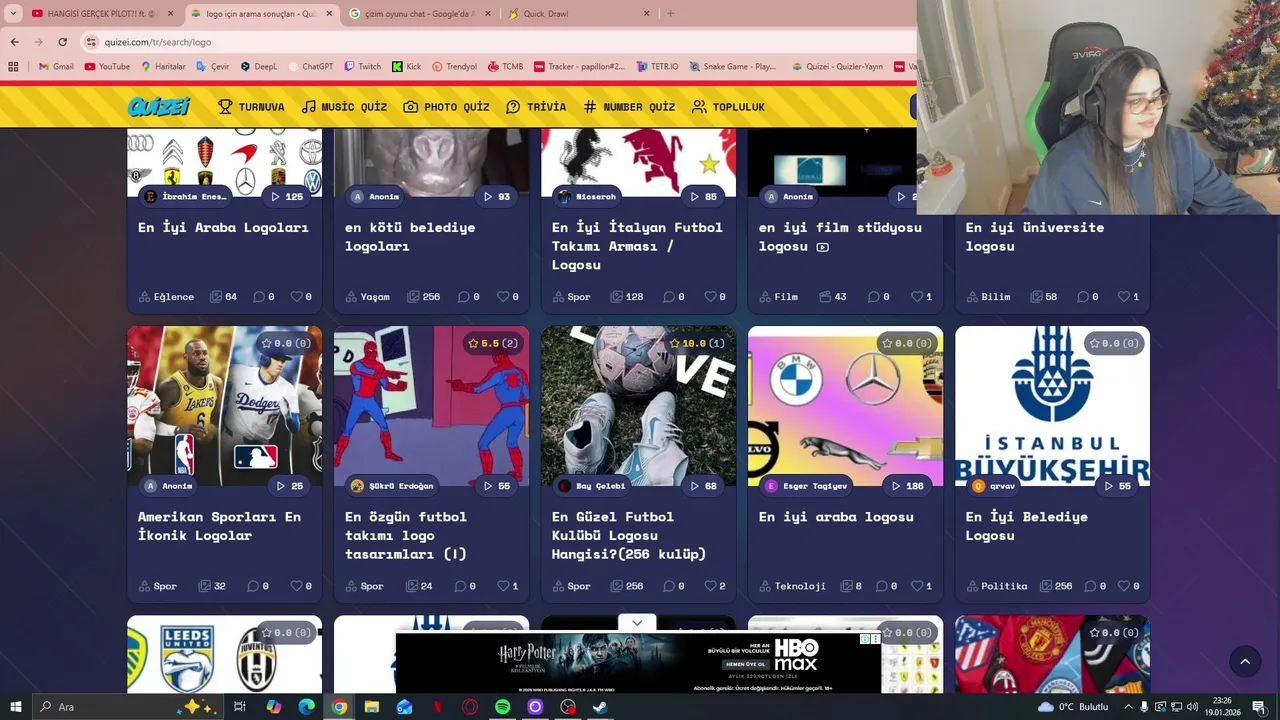1280x720 pixels.
Task: Open the Gmail bookmark
Action: click(x=56, y=67)
